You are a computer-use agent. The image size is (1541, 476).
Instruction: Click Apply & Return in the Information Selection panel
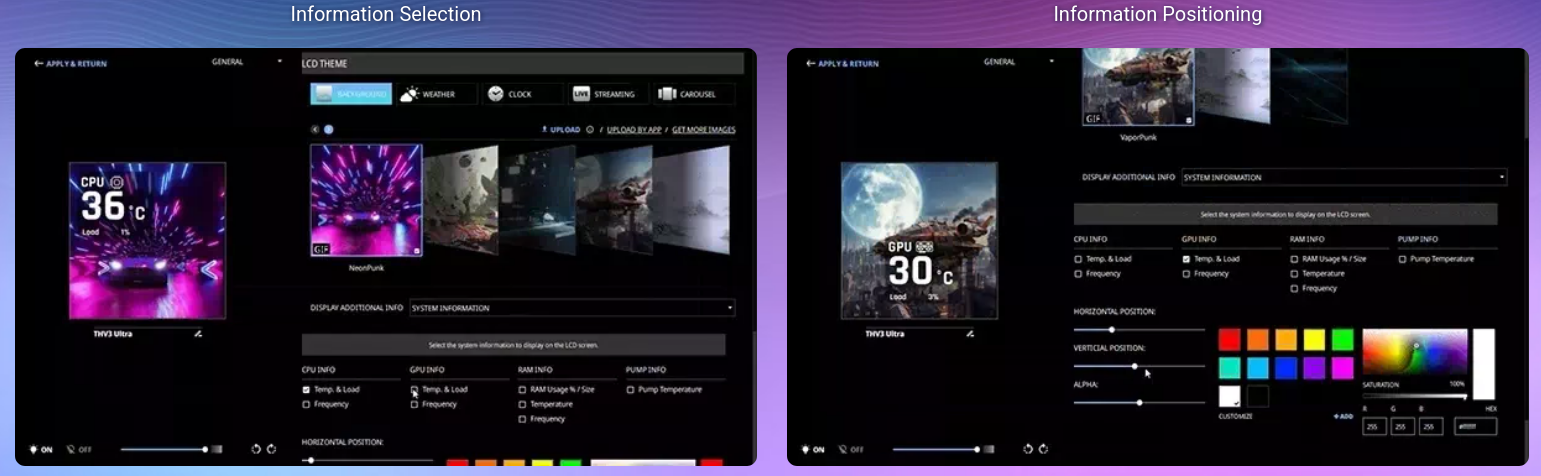click(70, 63)
